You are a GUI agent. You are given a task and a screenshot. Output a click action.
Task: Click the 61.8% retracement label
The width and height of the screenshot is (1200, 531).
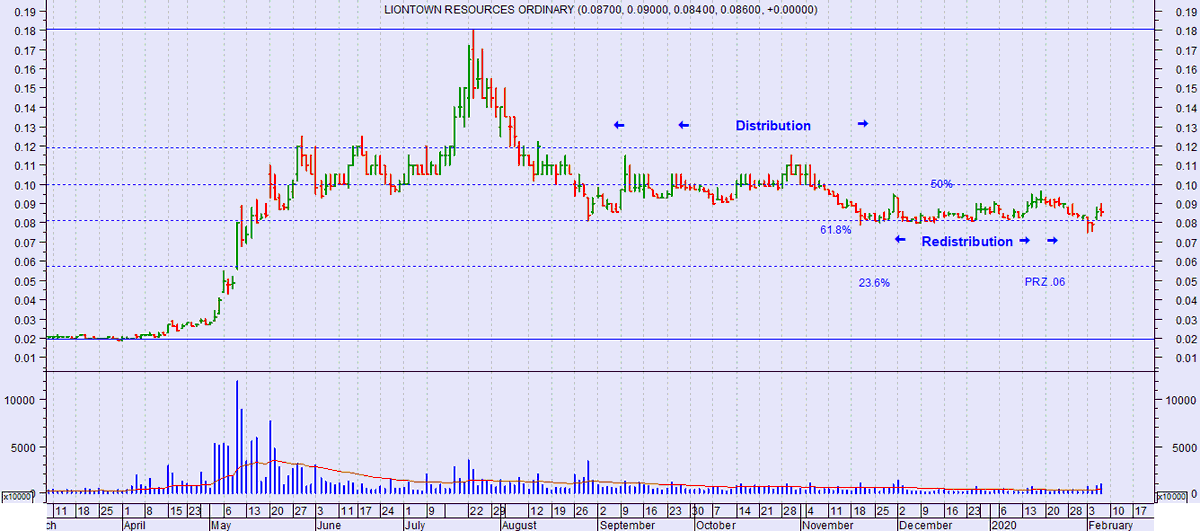(836, 230)
